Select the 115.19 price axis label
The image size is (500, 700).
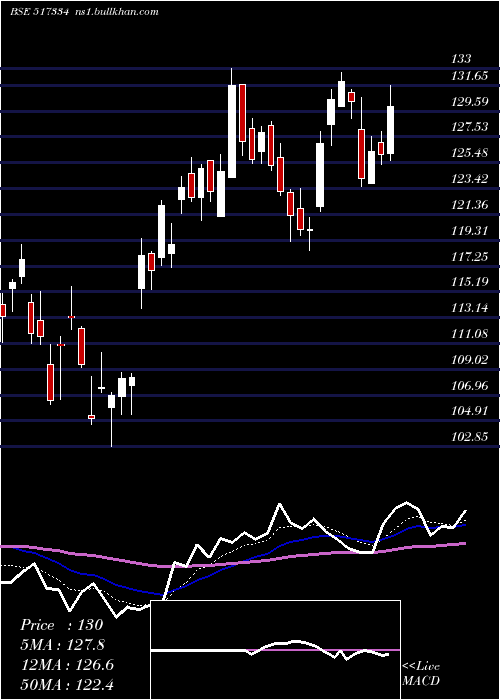(x=470, y=282)
